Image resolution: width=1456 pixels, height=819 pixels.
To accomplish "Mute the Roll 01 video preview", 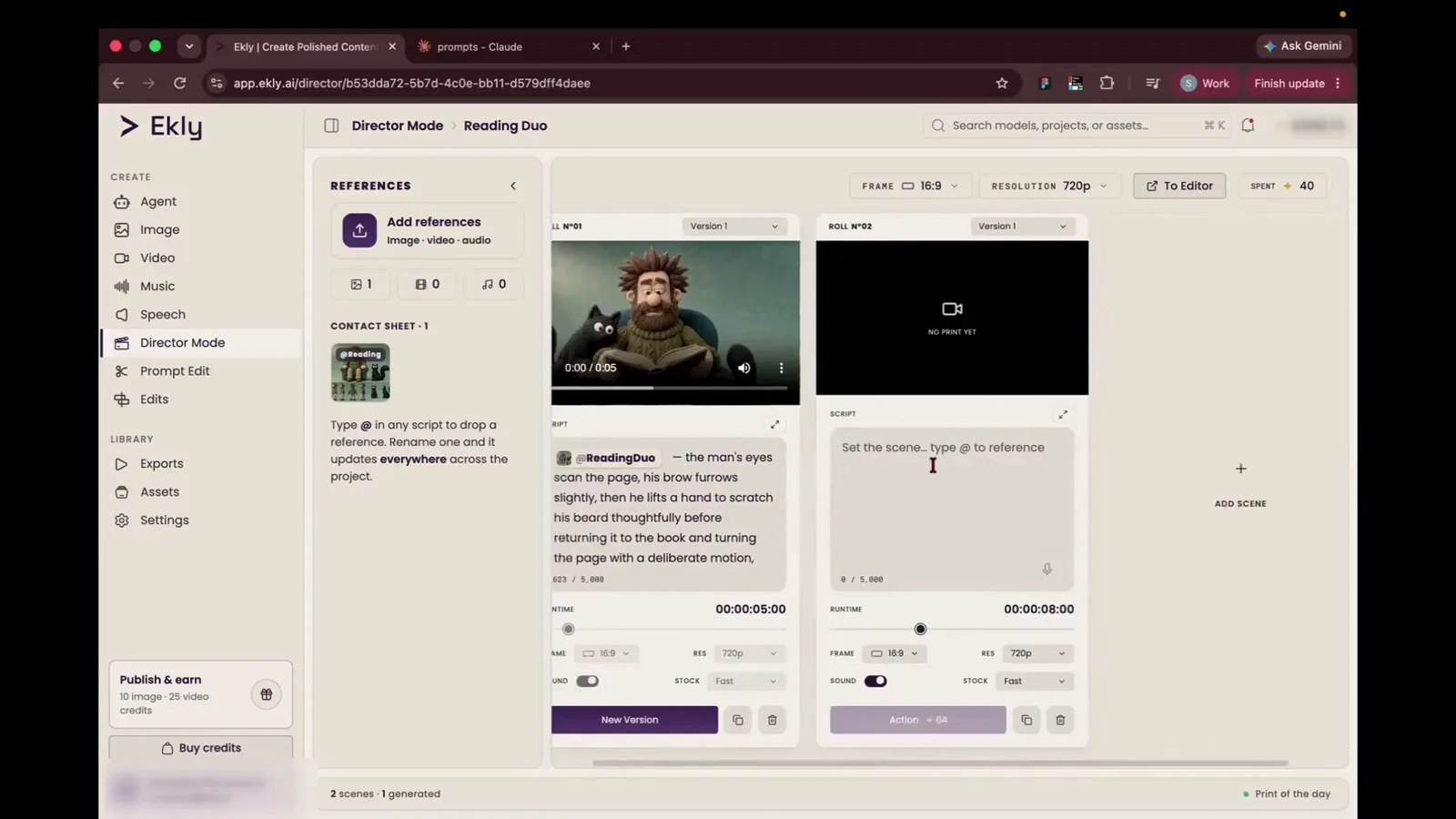I will (x=743, y=368).
